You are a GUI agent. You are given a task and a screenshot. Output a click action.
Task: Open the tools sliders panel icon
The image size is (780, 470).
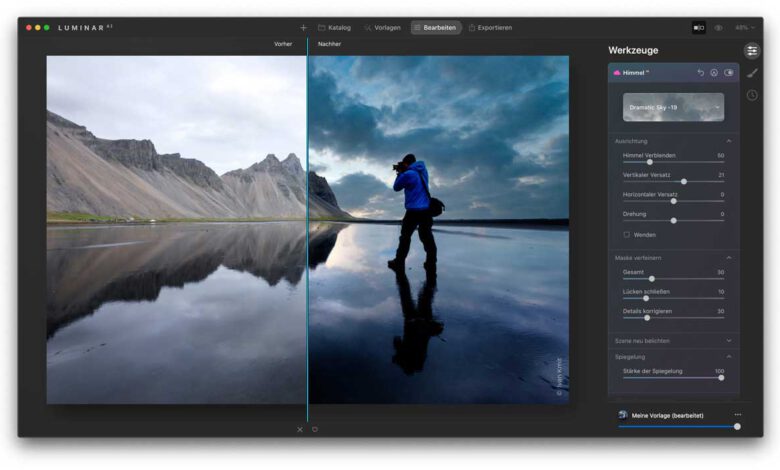coord(752,51)
